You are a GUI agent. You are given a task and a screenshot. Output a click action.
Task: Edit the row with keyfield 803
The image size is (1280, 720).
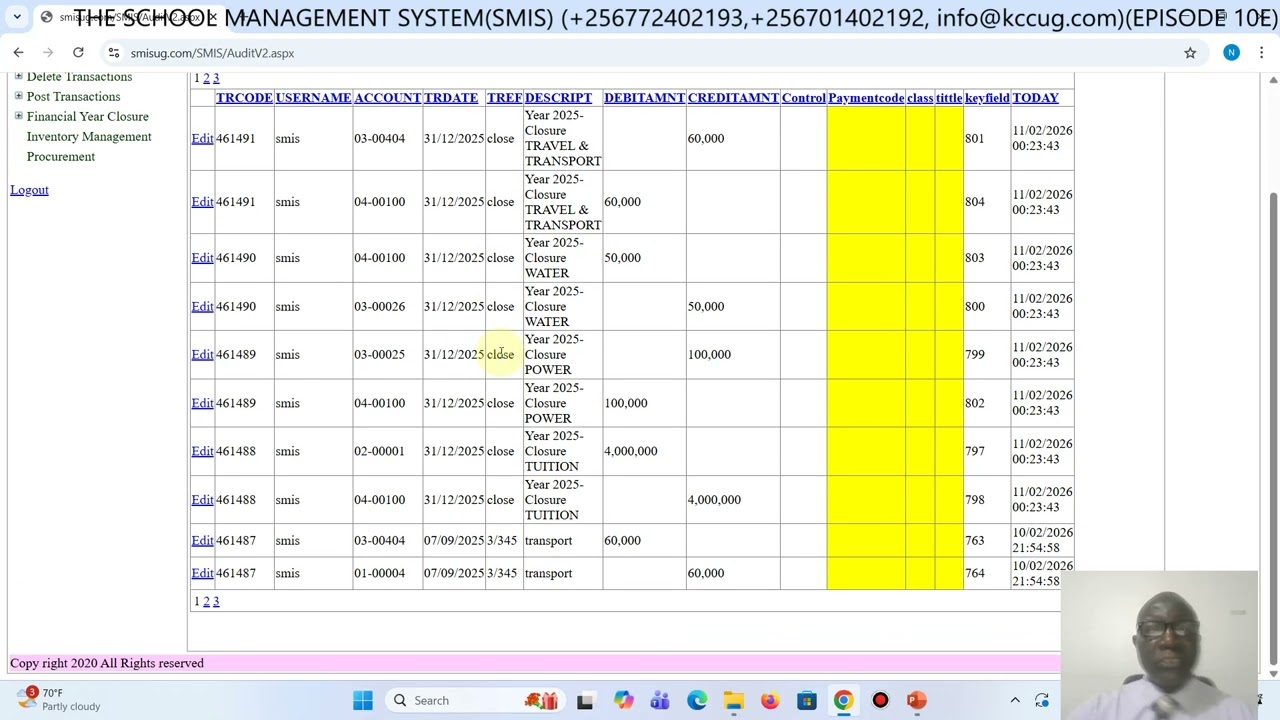[x=202, y=258]
